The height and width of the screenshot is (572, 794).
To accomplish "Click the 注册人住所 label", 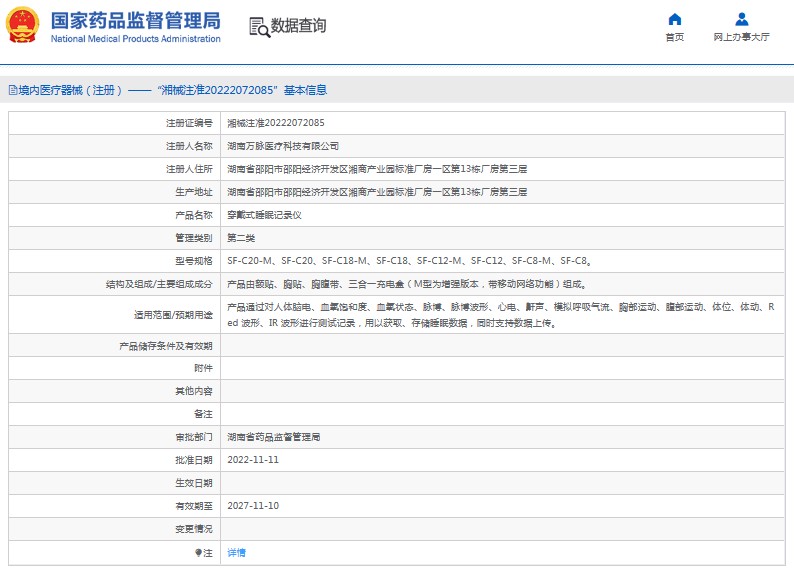I will (x=189, y=169).
